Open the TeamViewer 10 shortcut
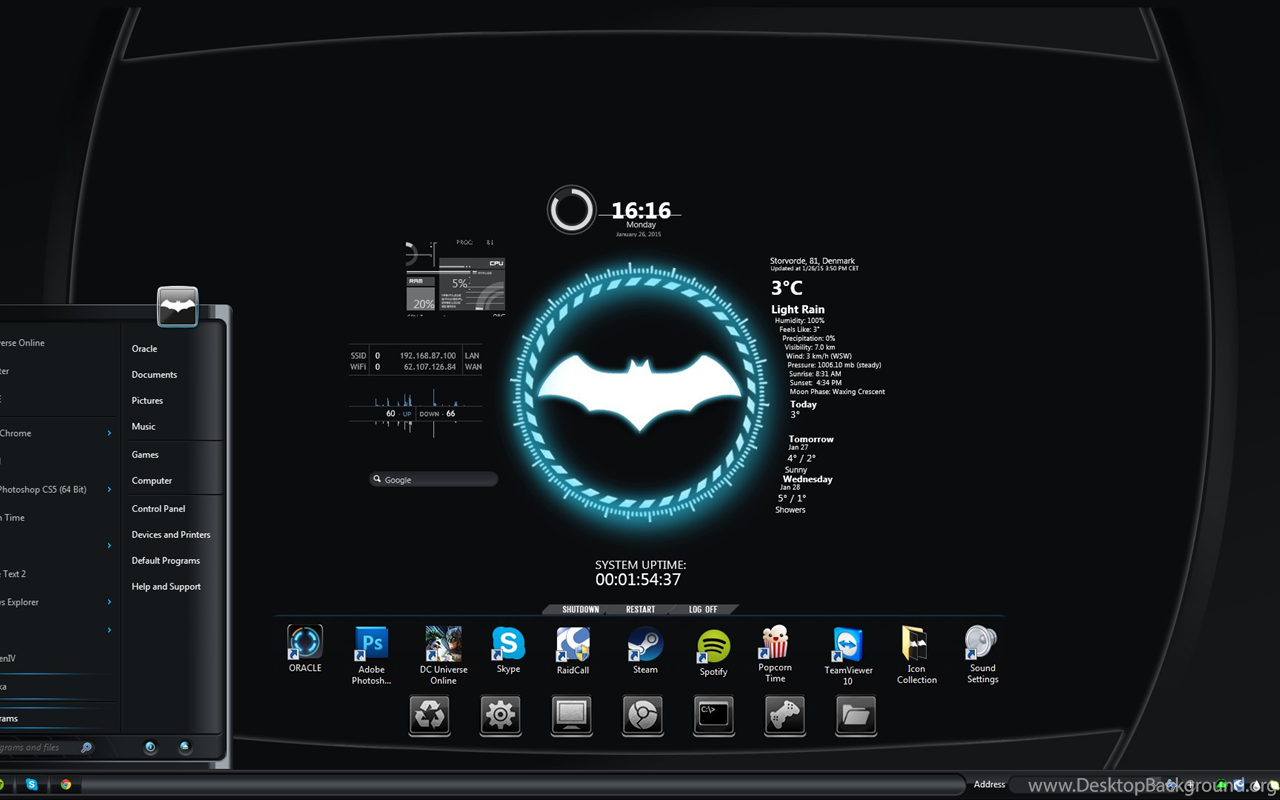The width and height of the screenshot is (1280, 800). [x=848, y=656]
